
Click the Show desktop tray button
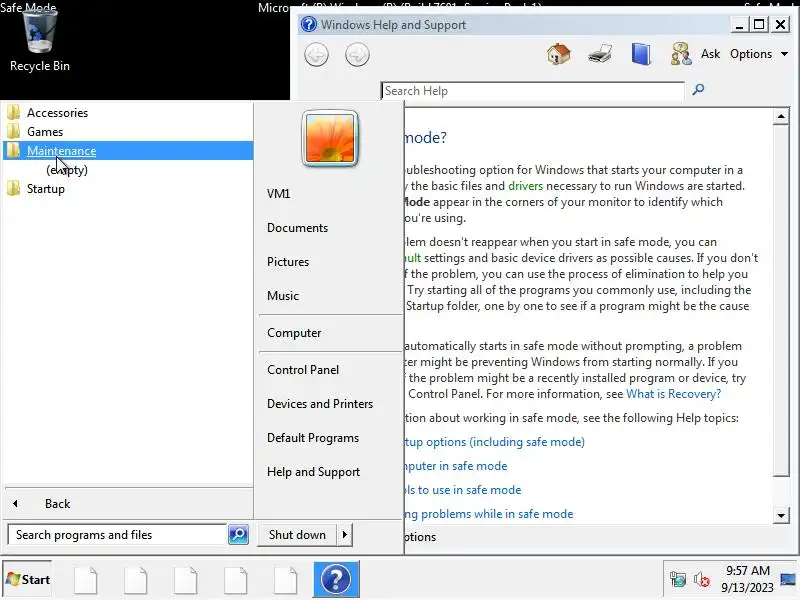click(x=788, y=580)
